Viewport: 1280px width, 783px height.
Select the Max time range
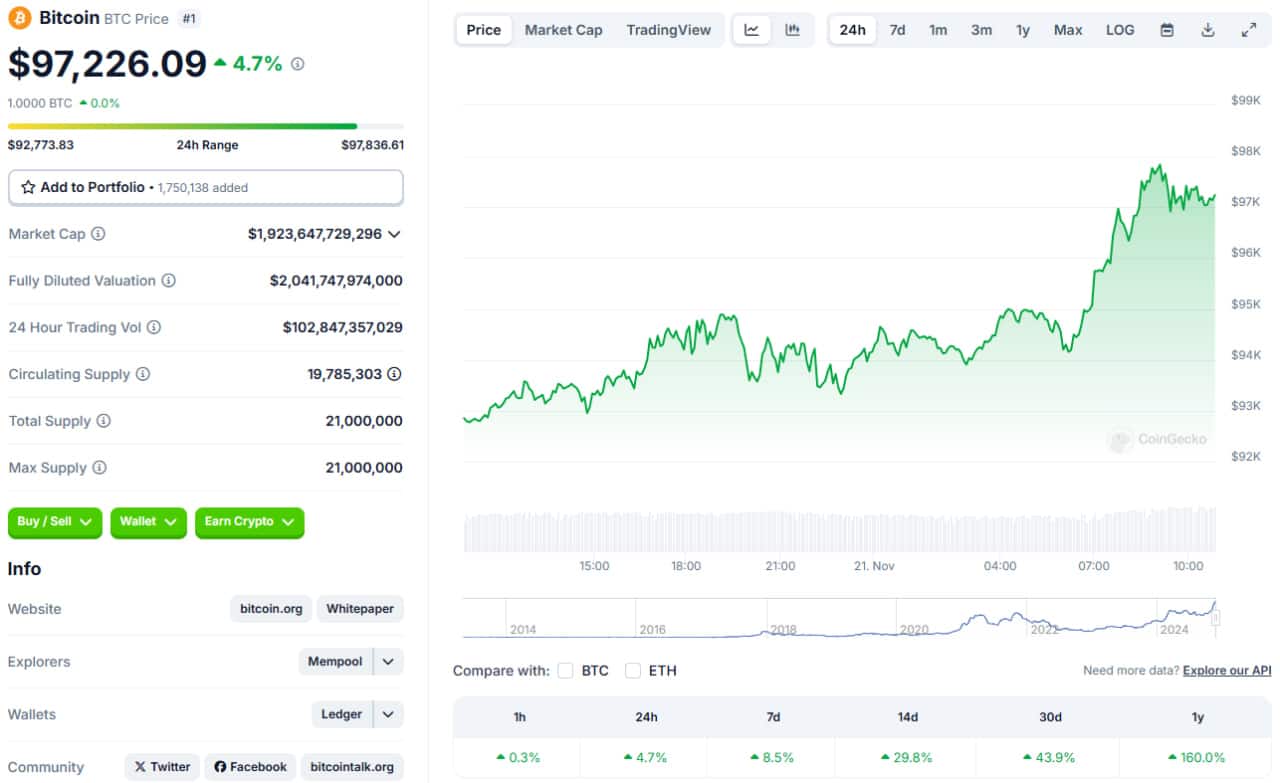[x=1068, y=30]
